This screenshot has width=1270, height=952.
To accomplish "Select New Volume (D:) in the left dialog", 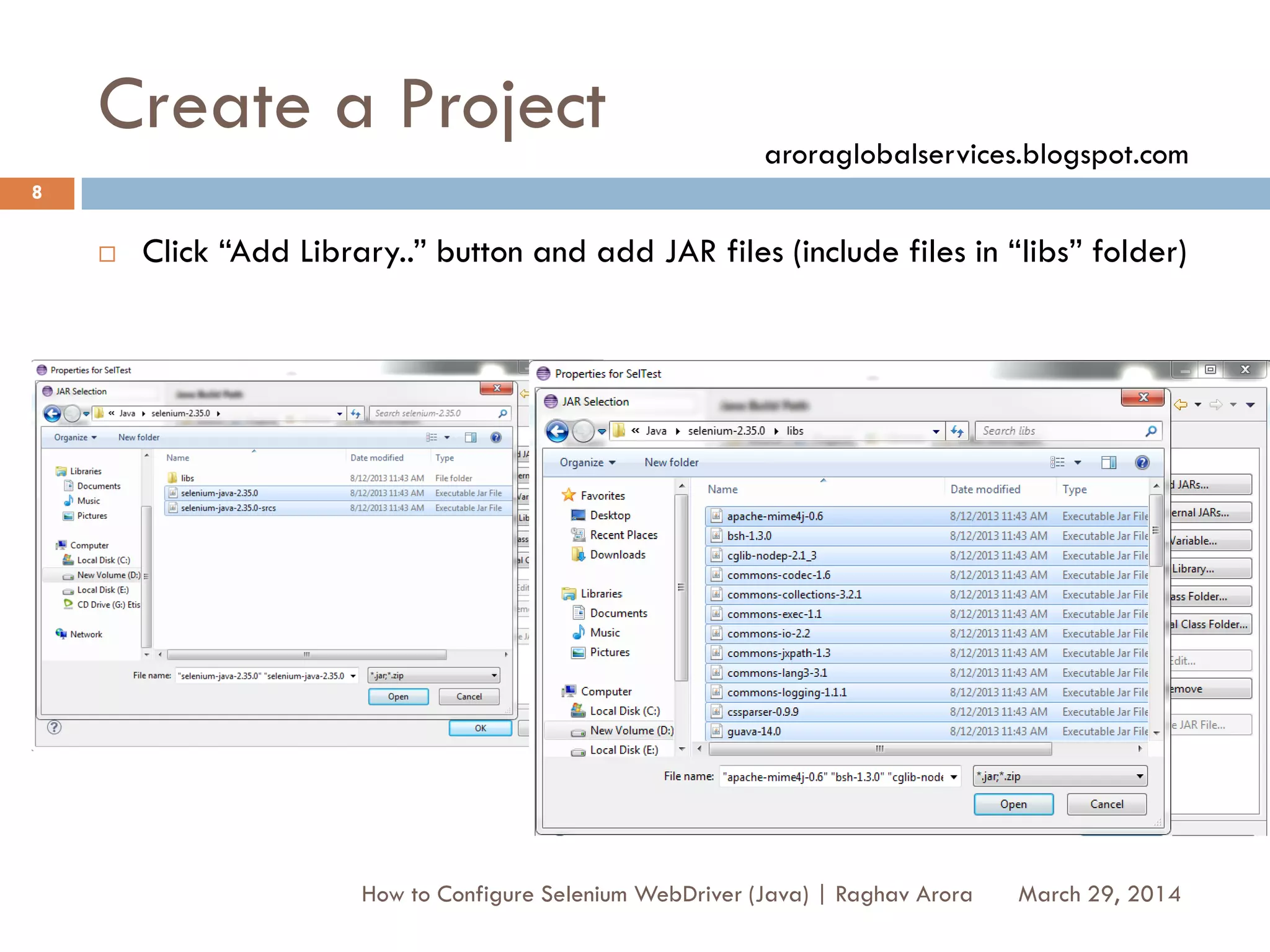I will click(102, 575).
